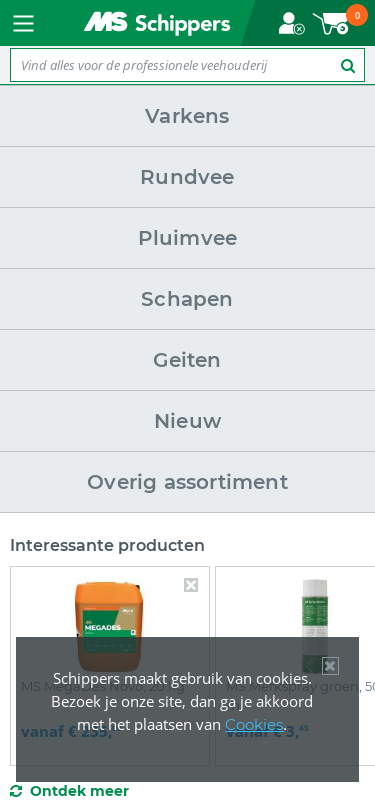Go to the Schapen category
Screen dimensions: 375x812
(x=188, y=299)
